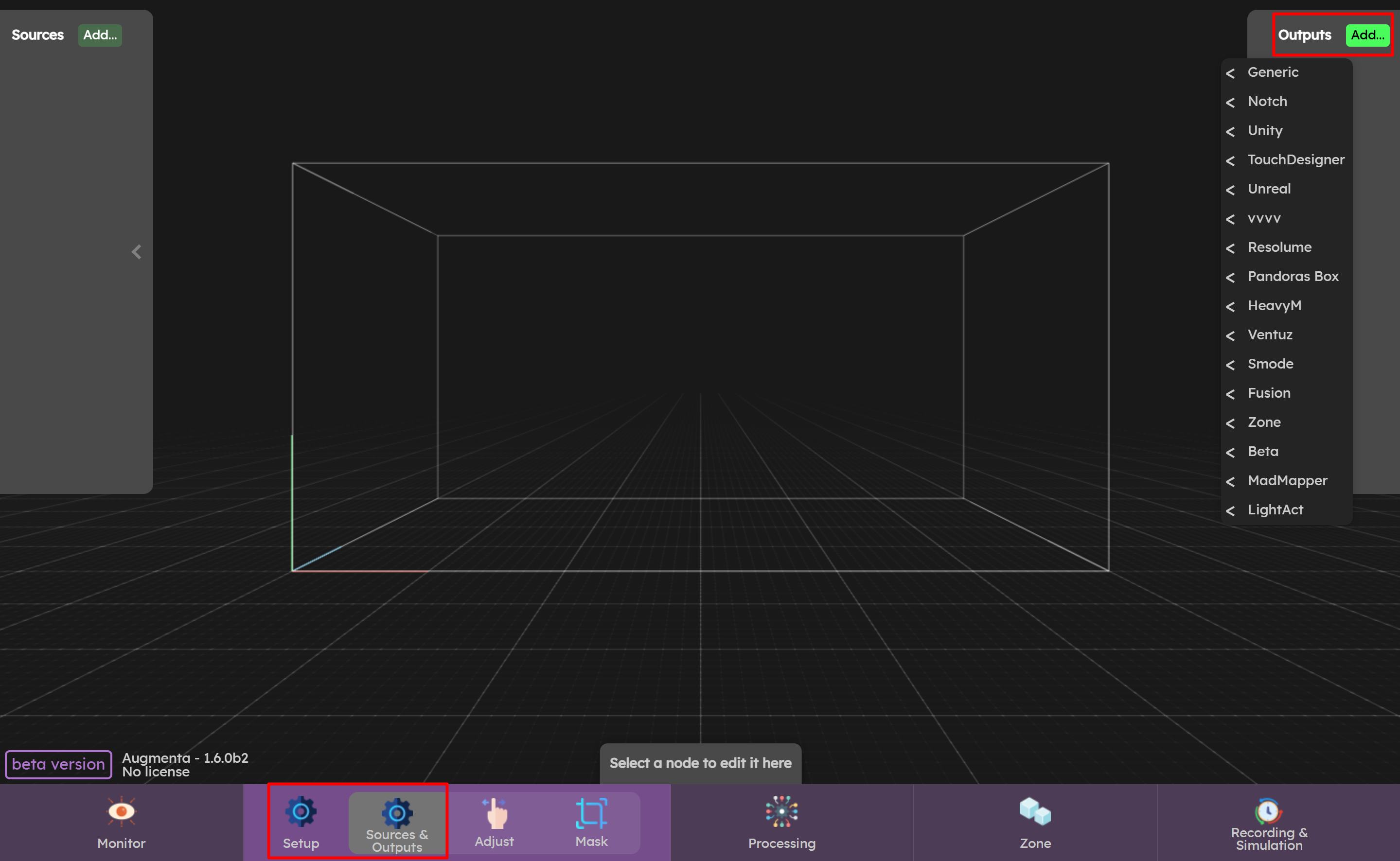Open the Processing section icon
The width and height of the screenshot is (1400, 861).
pos(781,811)
